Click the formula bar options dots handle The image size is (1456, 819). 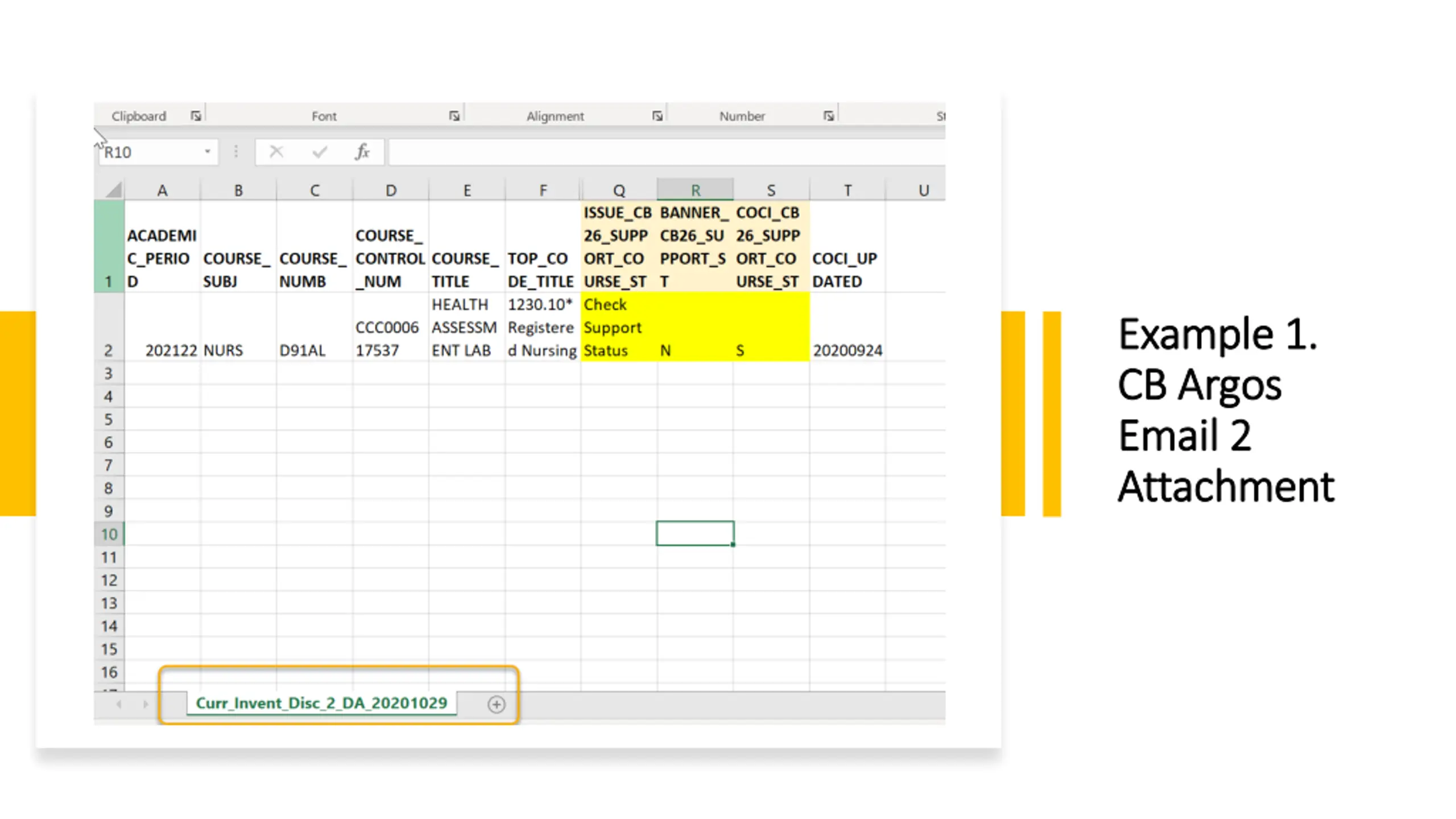coord(236,152)
